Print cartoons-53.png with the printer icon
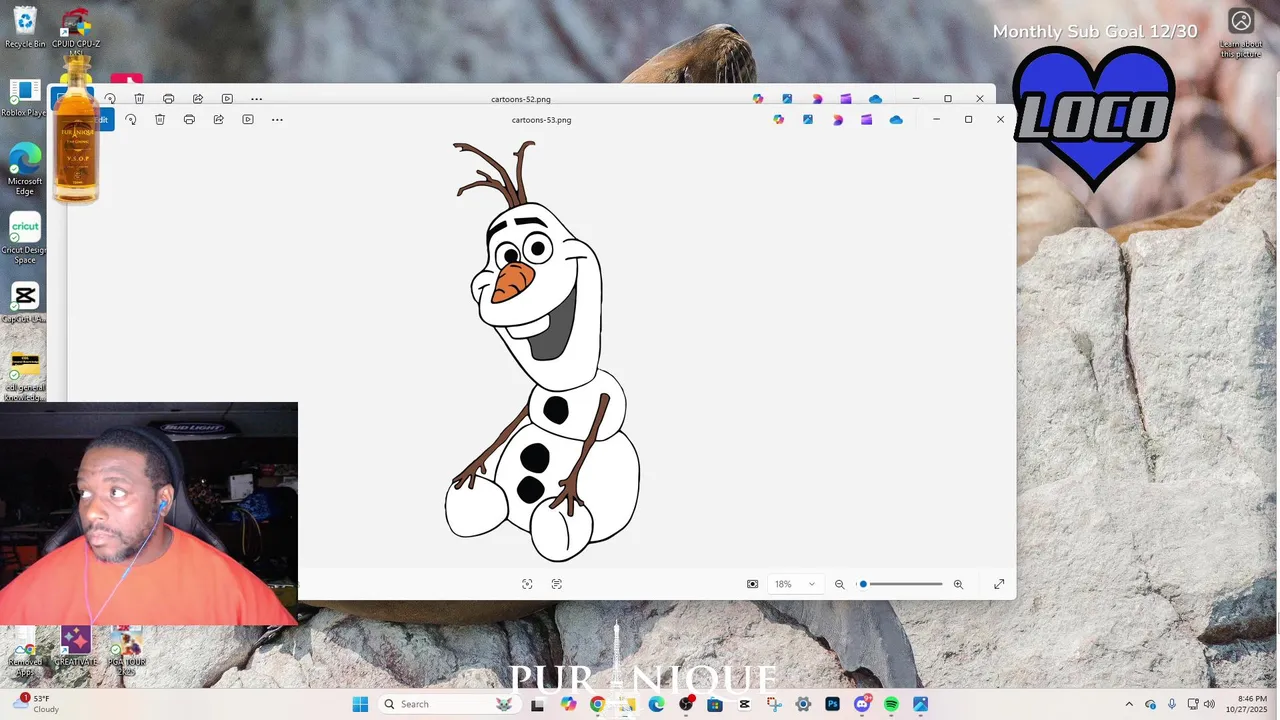This screenshot has width=1280, height=720. pos(189,120)
